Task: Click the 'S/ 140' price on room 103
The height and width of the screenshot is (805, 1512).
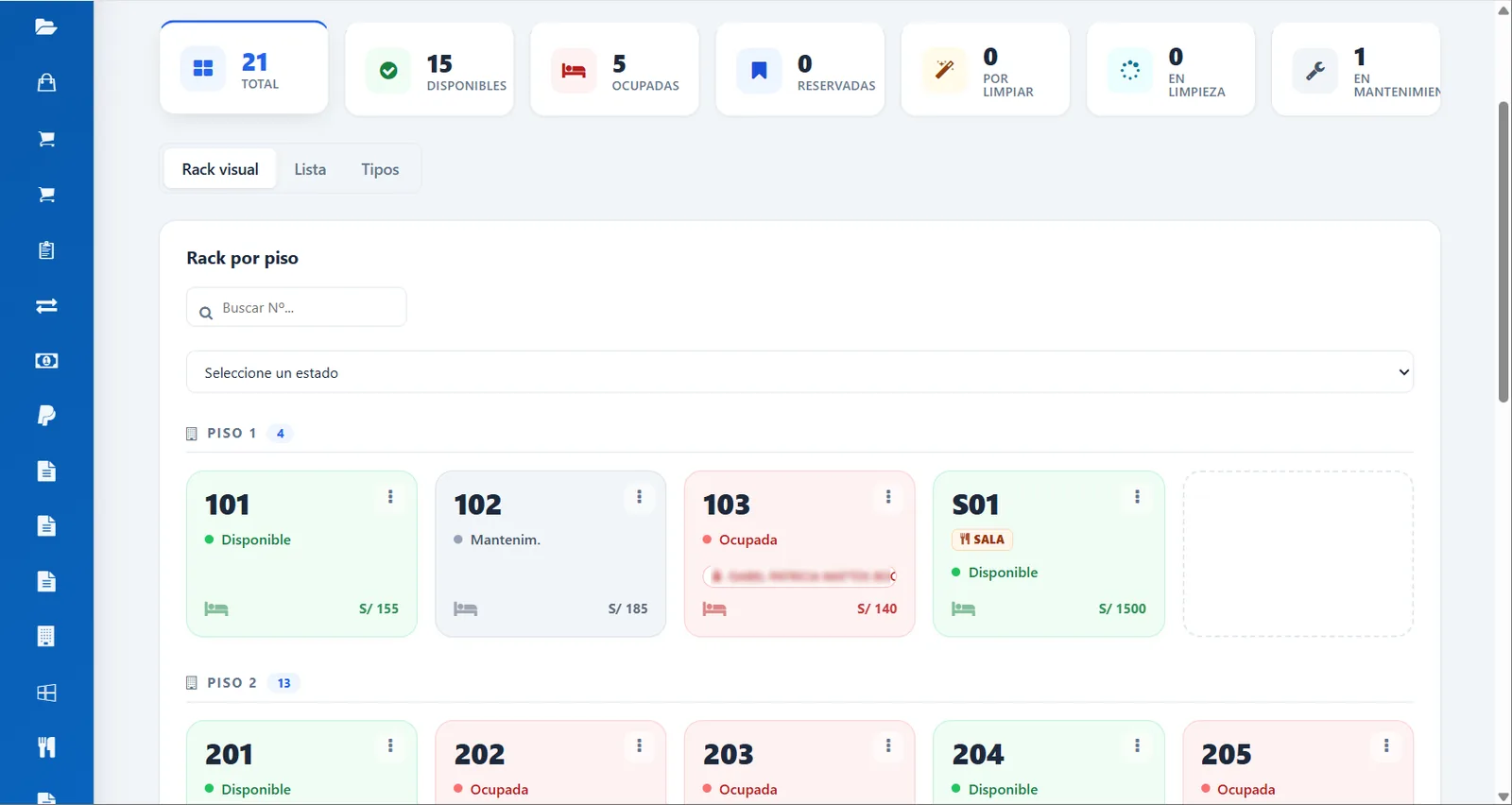Action: point(877,608)
